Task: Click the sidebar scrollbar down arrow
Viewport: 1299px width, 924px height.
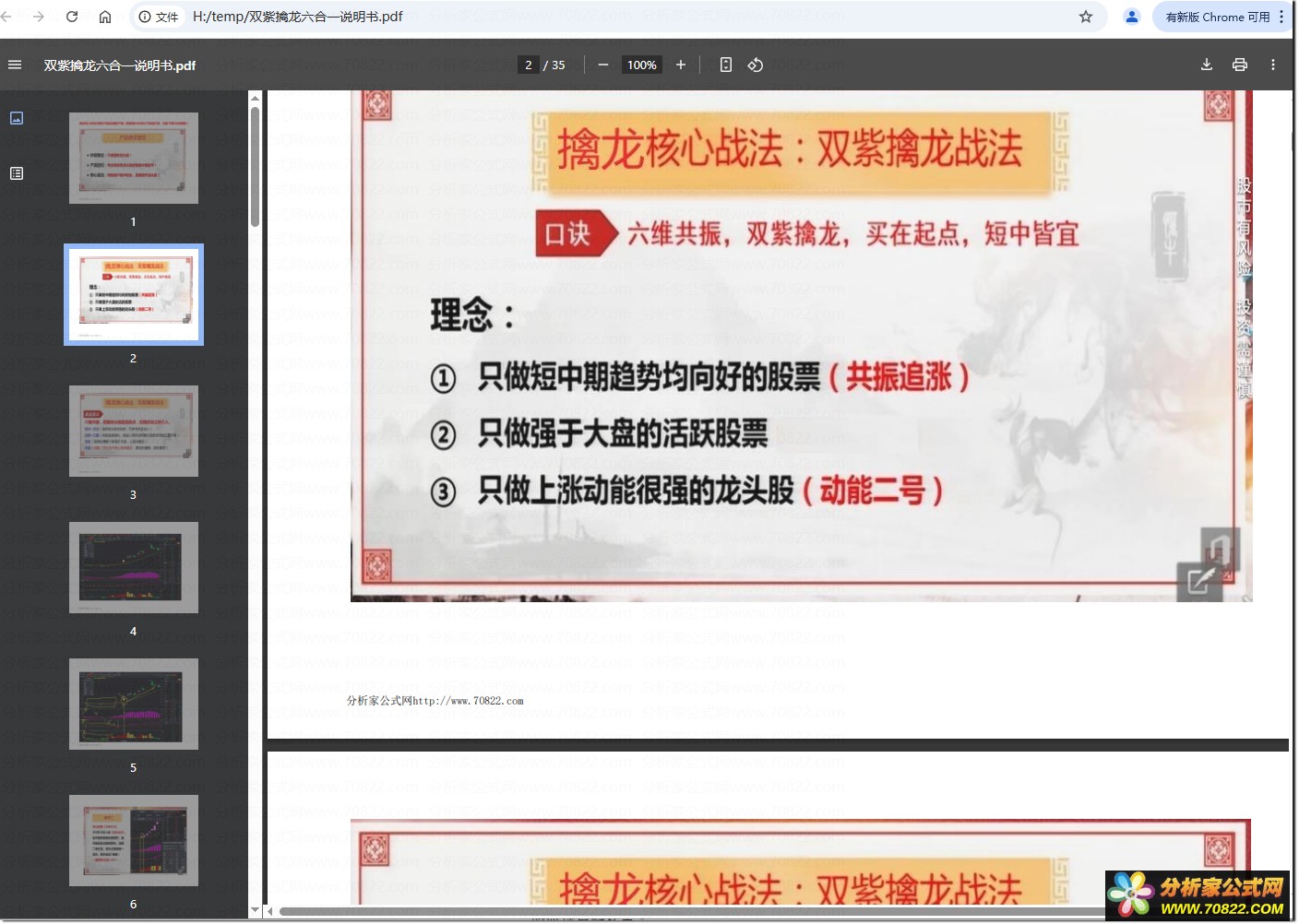Action: pos(255,911)
